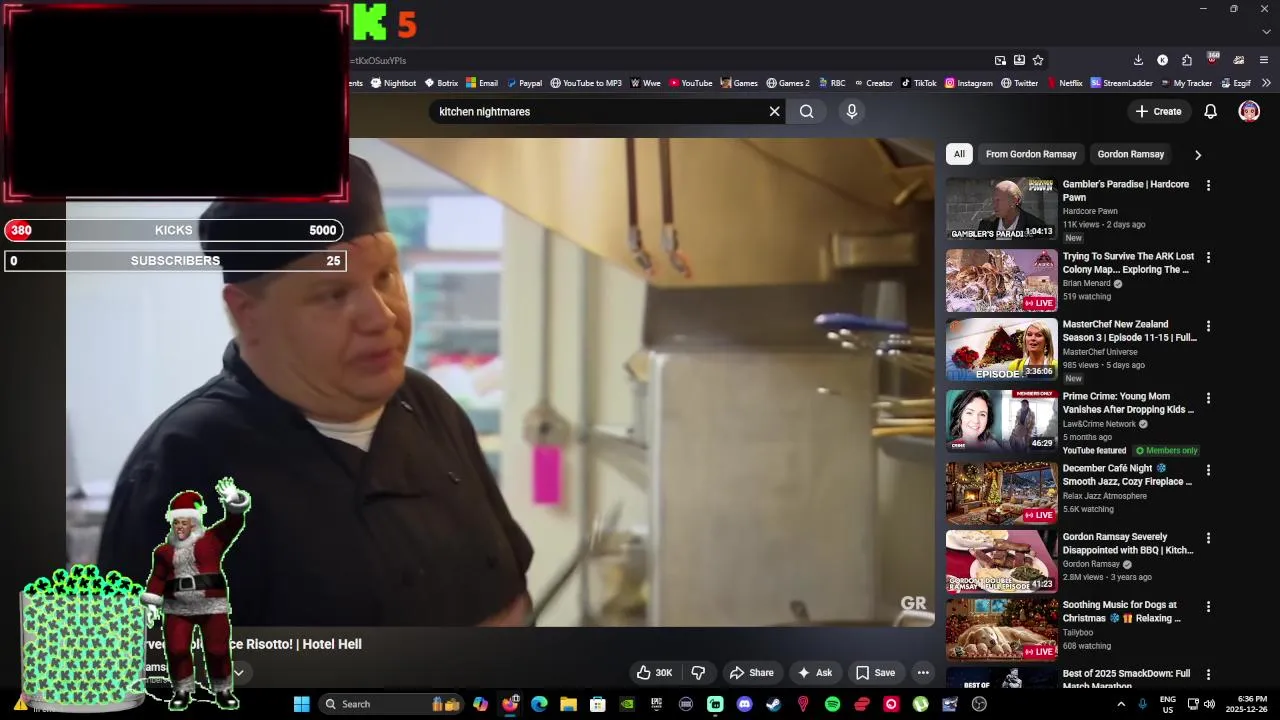This screenshot has height=720, width=1280.
Task: Select the 'All' filter chip
Action: coord(959,154)
